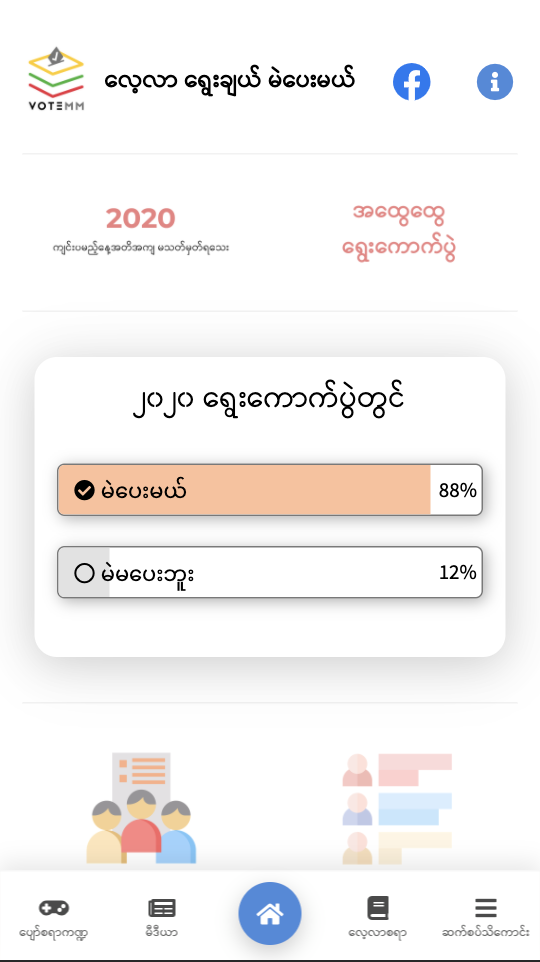Click the 88% poll result bar
This screenshot has width=540, height=962.
(x=270, y=490)
